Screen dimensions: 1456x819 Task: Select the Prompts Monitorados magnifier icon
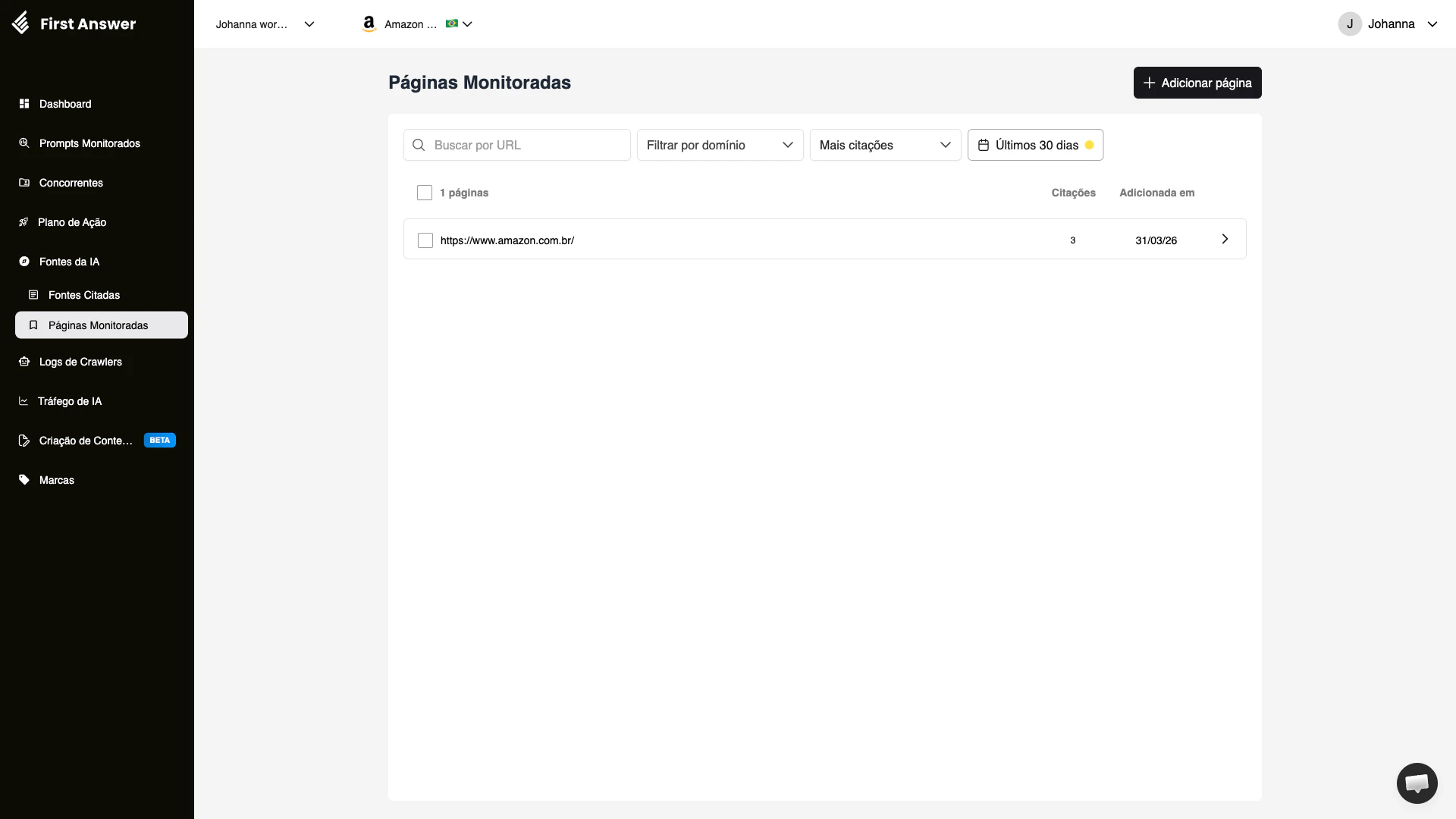[24, 143]
